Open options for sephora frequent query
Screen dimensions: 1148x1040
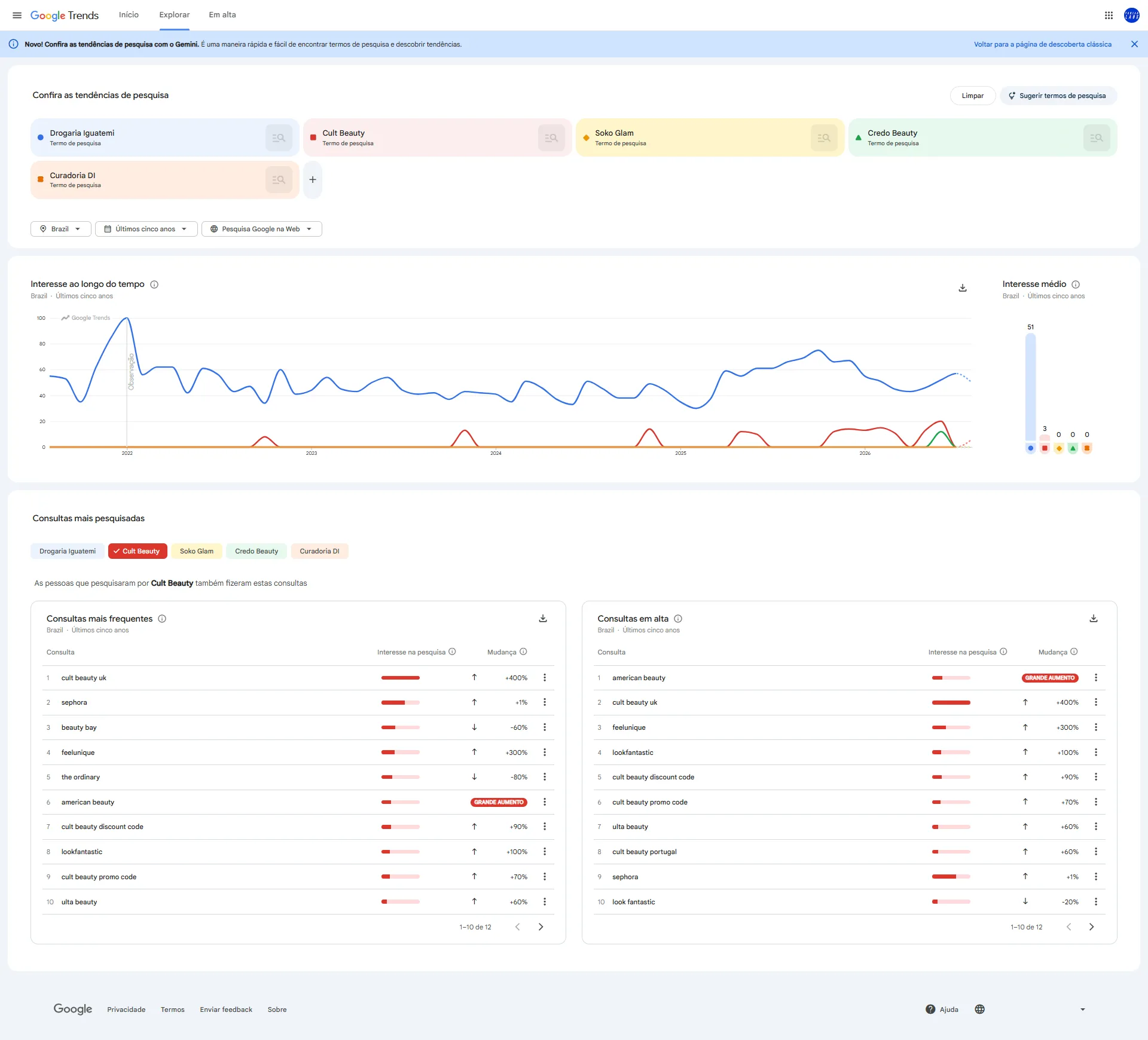(545, 702)
